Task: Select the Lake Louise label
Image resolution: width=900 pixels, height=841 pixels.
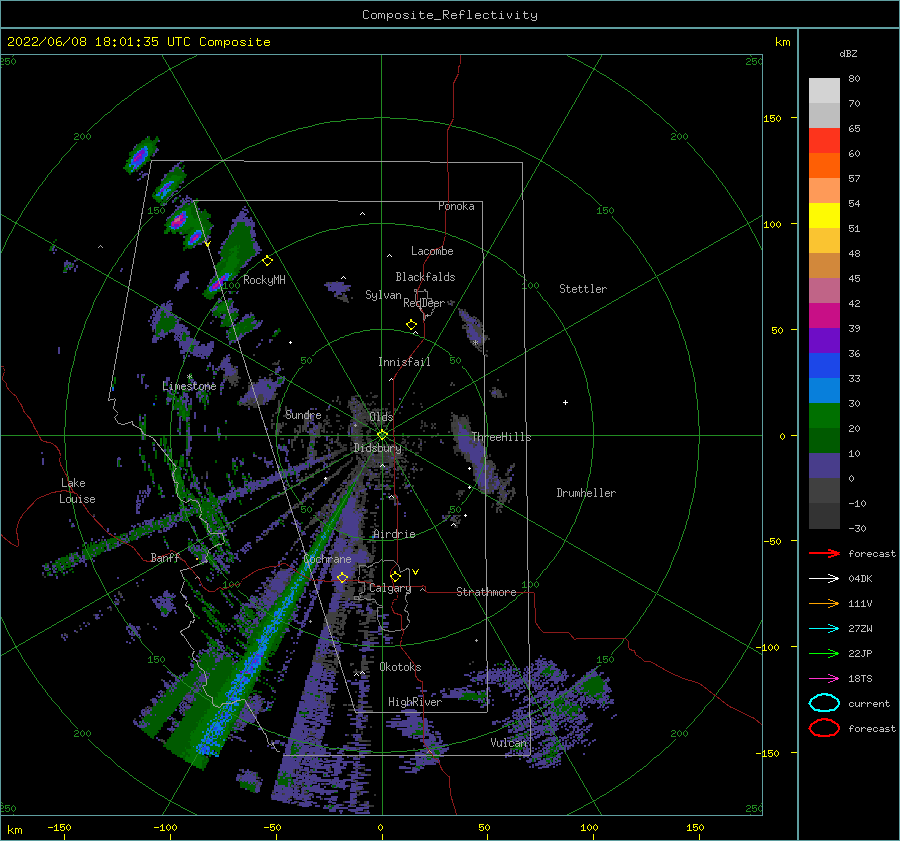Action: click(x=78, y=491)
